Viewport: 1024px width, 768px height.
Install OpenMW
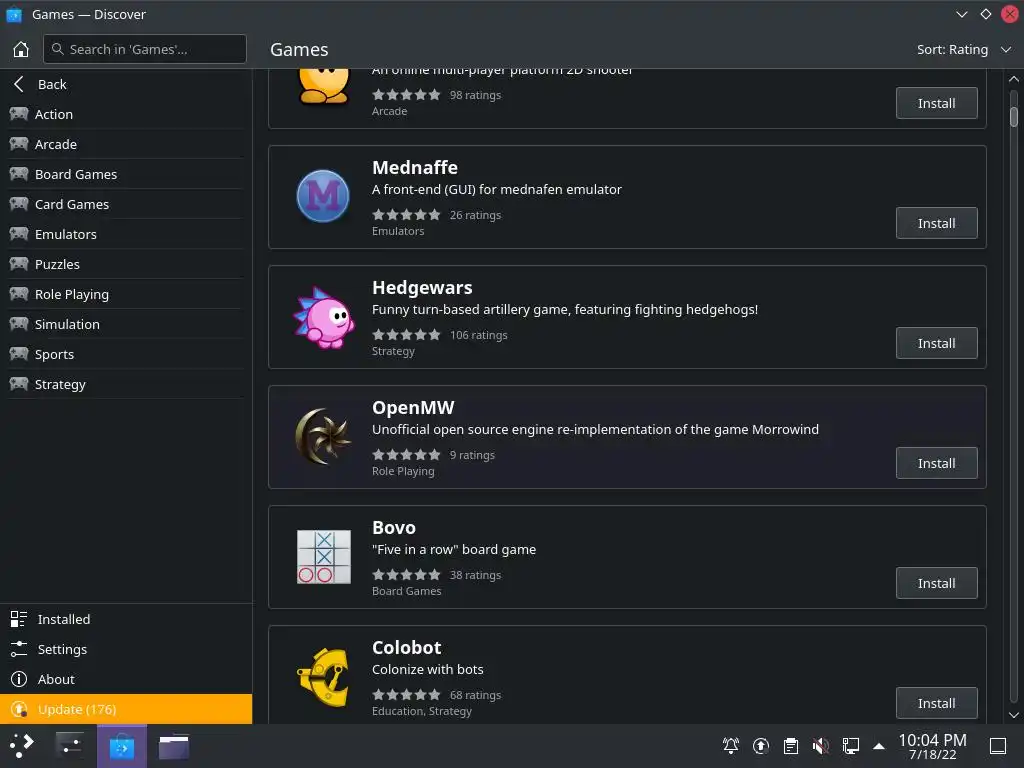coord(936,464)
